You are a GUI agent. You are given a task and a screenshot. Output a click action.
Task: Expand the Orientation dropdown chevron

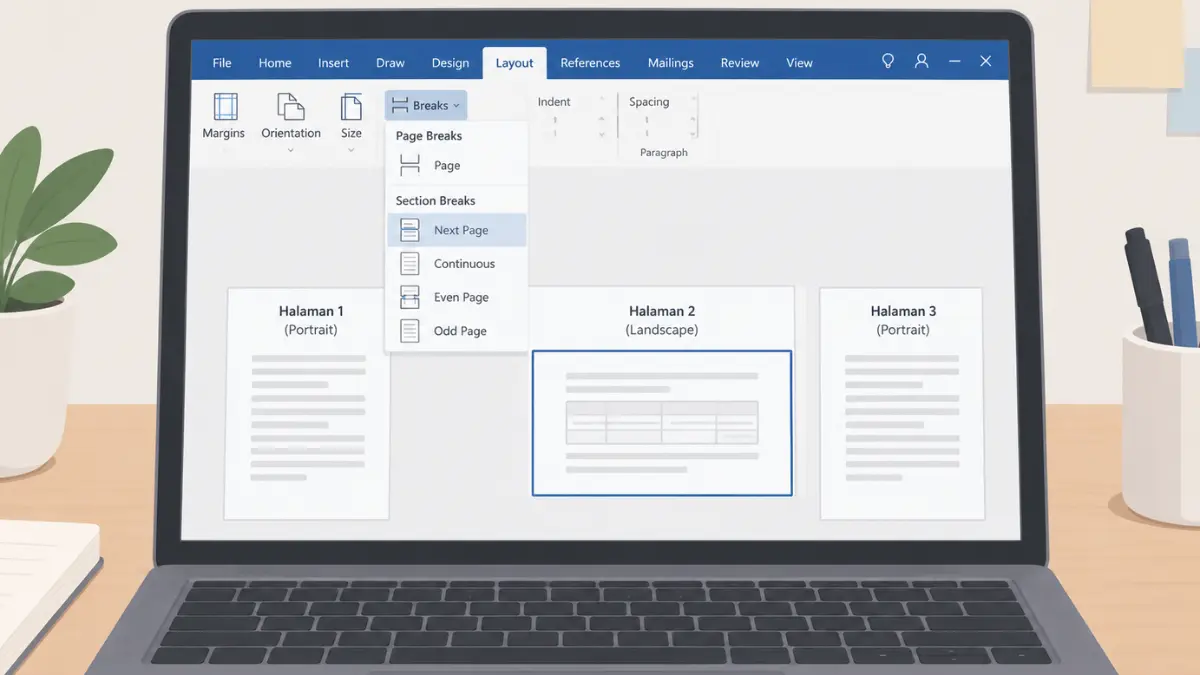(x=290, y=151)
